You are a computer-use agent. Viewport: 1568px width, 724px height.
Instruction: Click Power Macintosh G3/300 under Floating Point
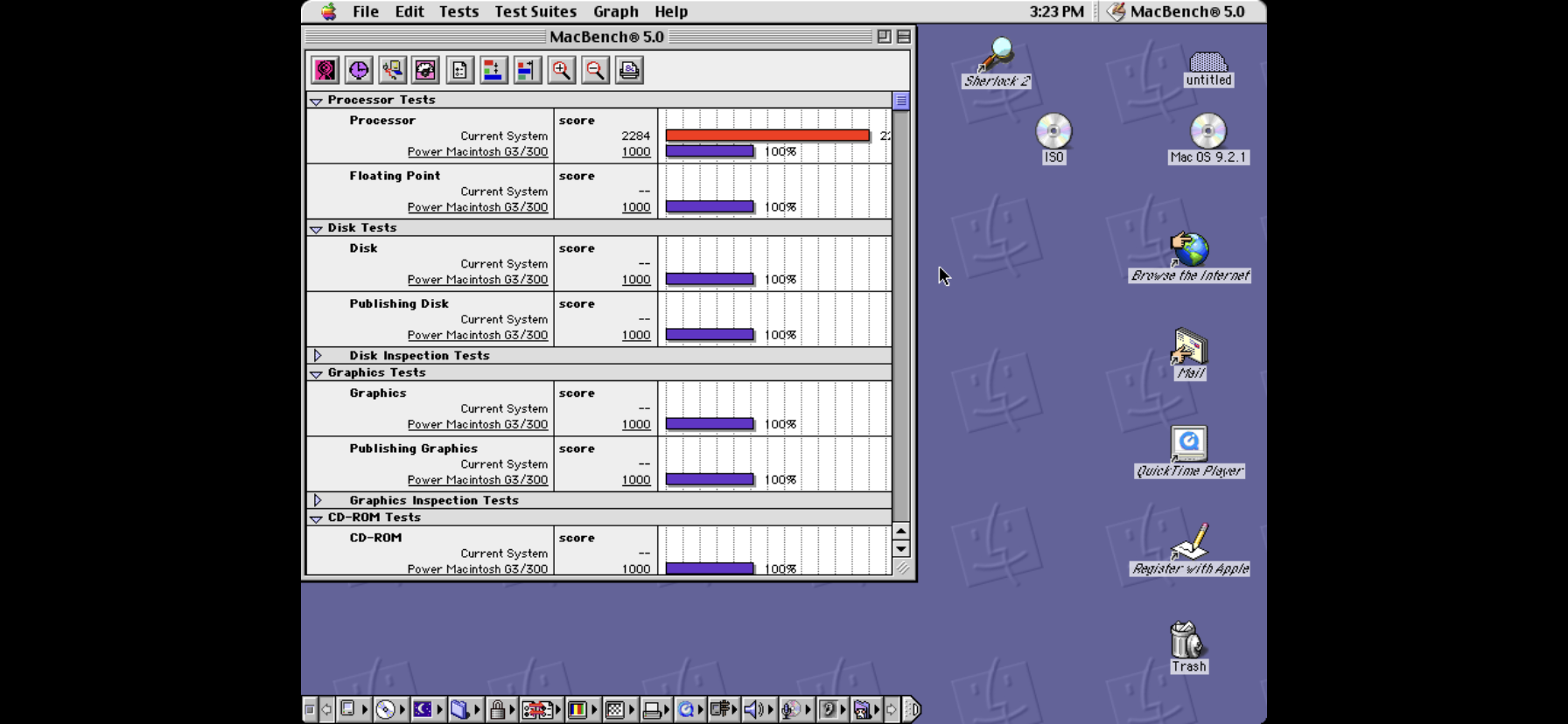point(478,207)
